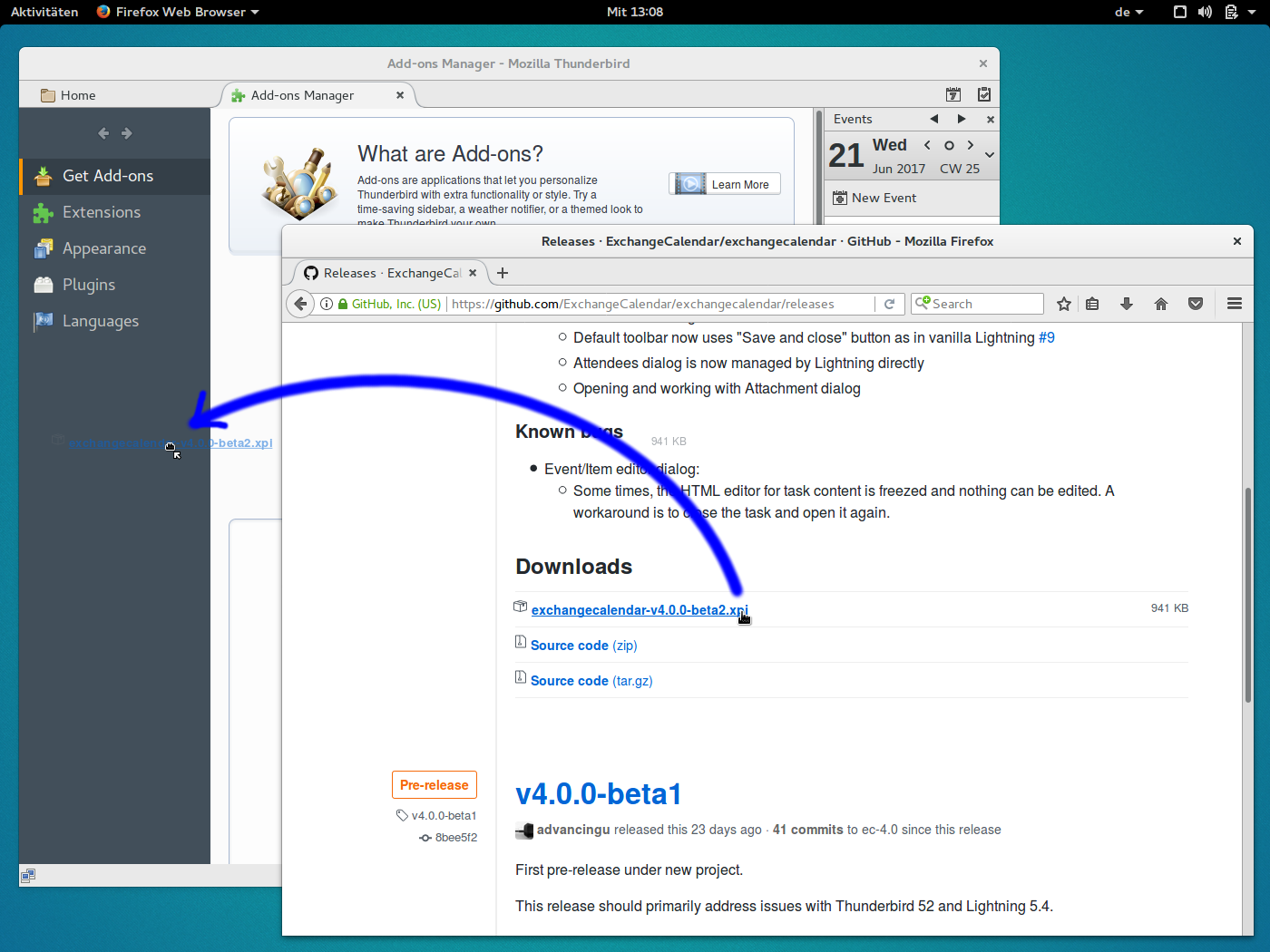This screenshot has height=952, width=1270.
Task: Click the Pre-release label
Action: tap(435, 785)
